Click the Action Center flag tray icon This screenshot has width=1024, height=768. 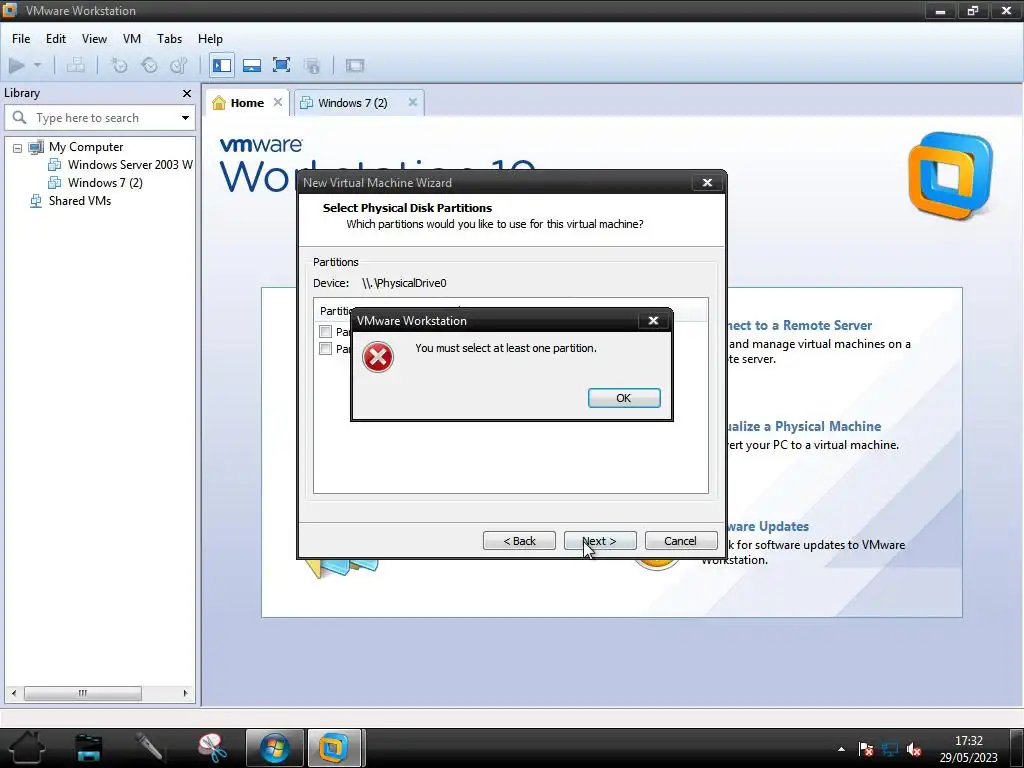(x=866, y=749)
